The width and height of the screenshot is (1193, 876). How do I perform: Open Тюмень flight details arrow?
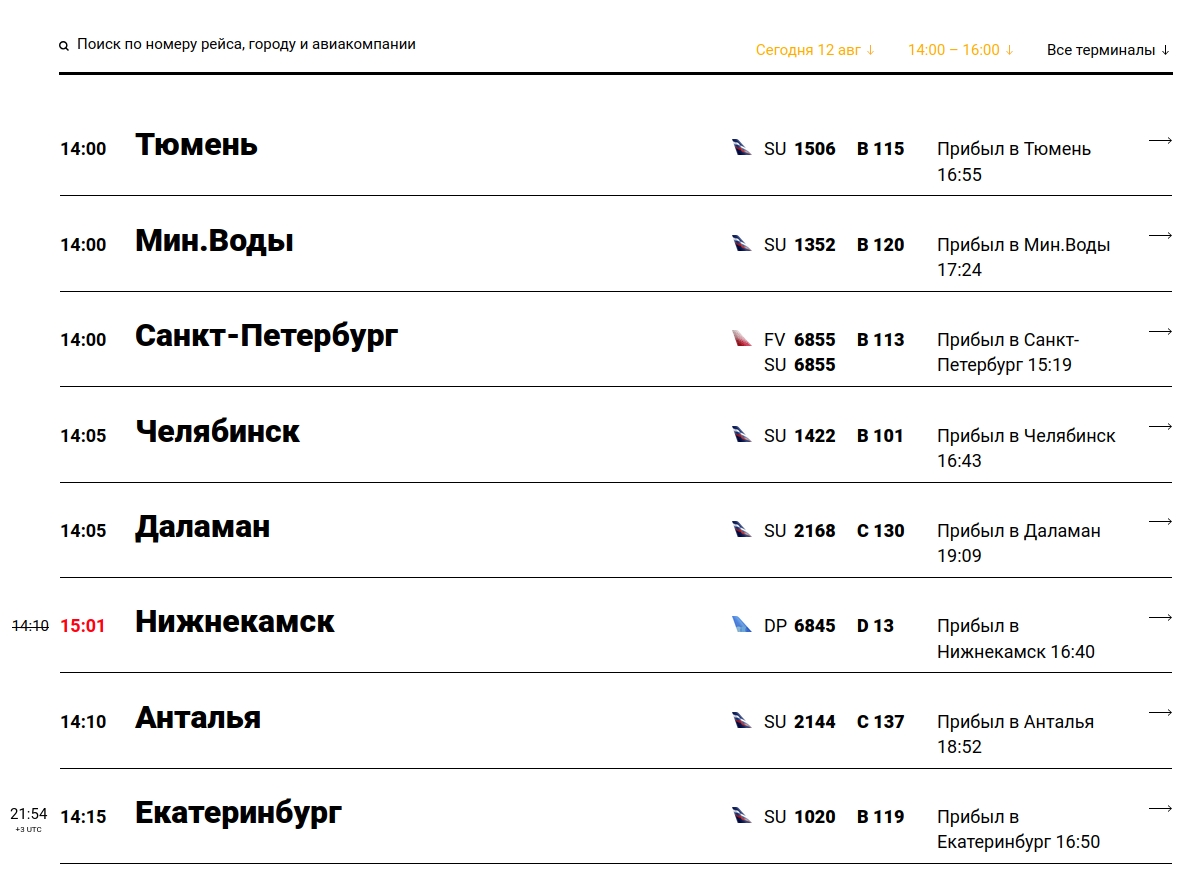1160,140
